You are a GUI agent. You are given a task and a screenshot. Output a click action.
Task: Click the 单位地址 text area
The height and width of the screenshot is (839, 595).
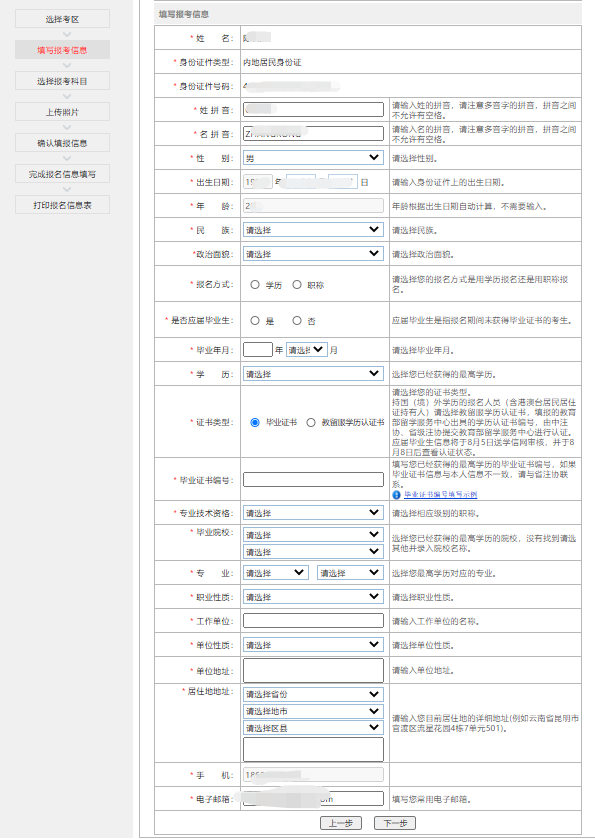point(313,670)
